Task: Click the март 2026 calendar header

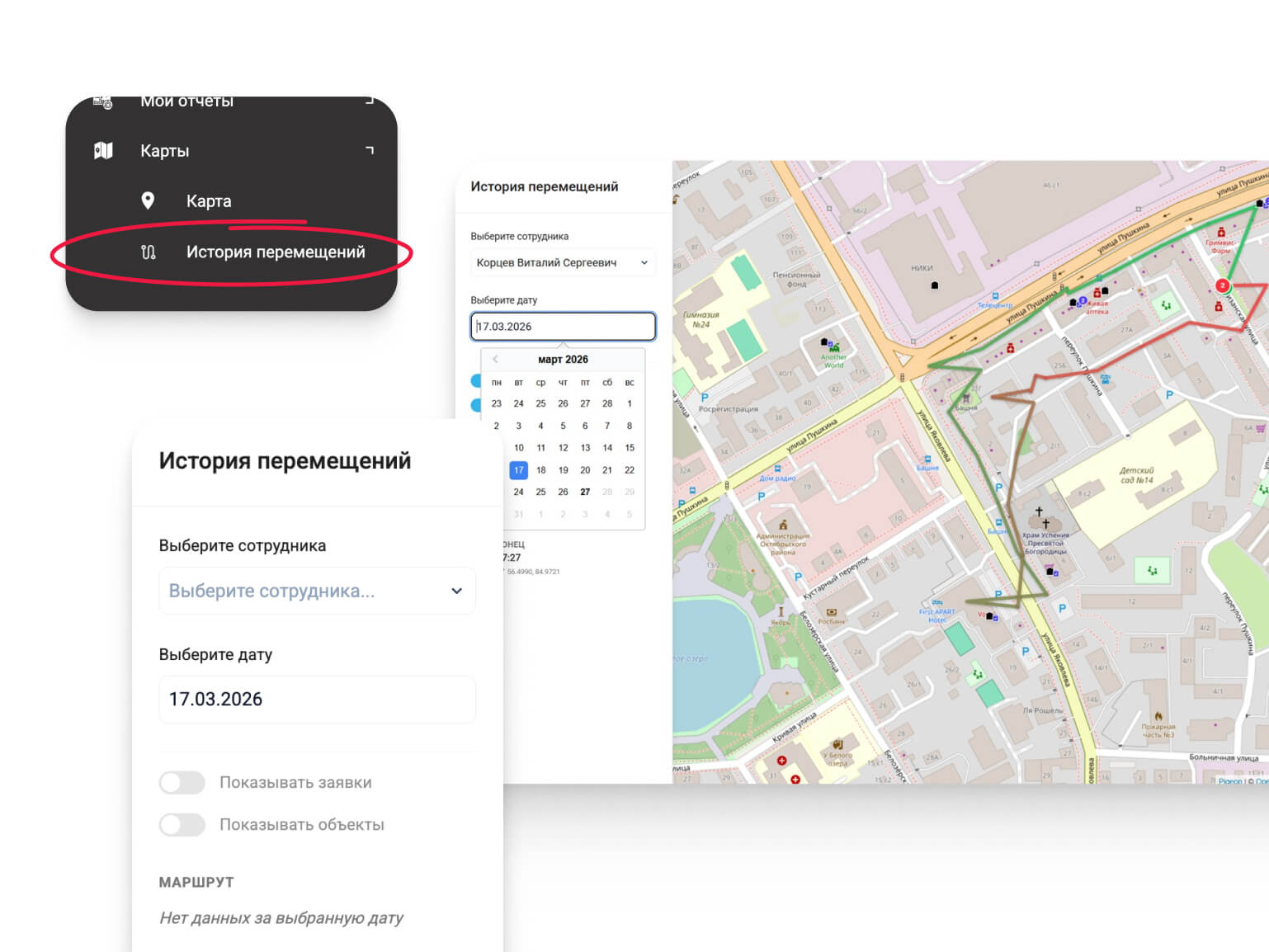Action: tap(563, 359)
